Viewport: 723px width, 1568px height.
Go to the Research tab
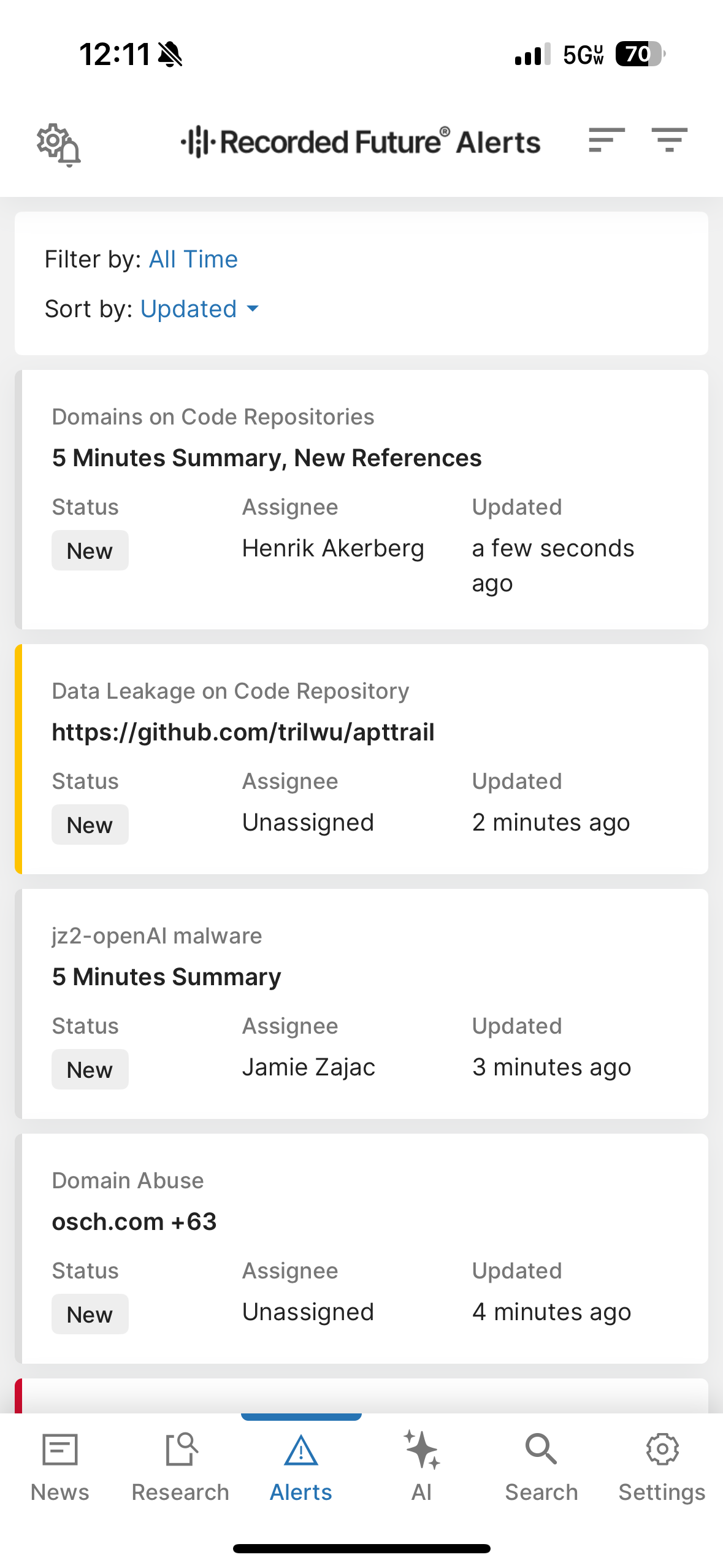(x=180, y=1466)
